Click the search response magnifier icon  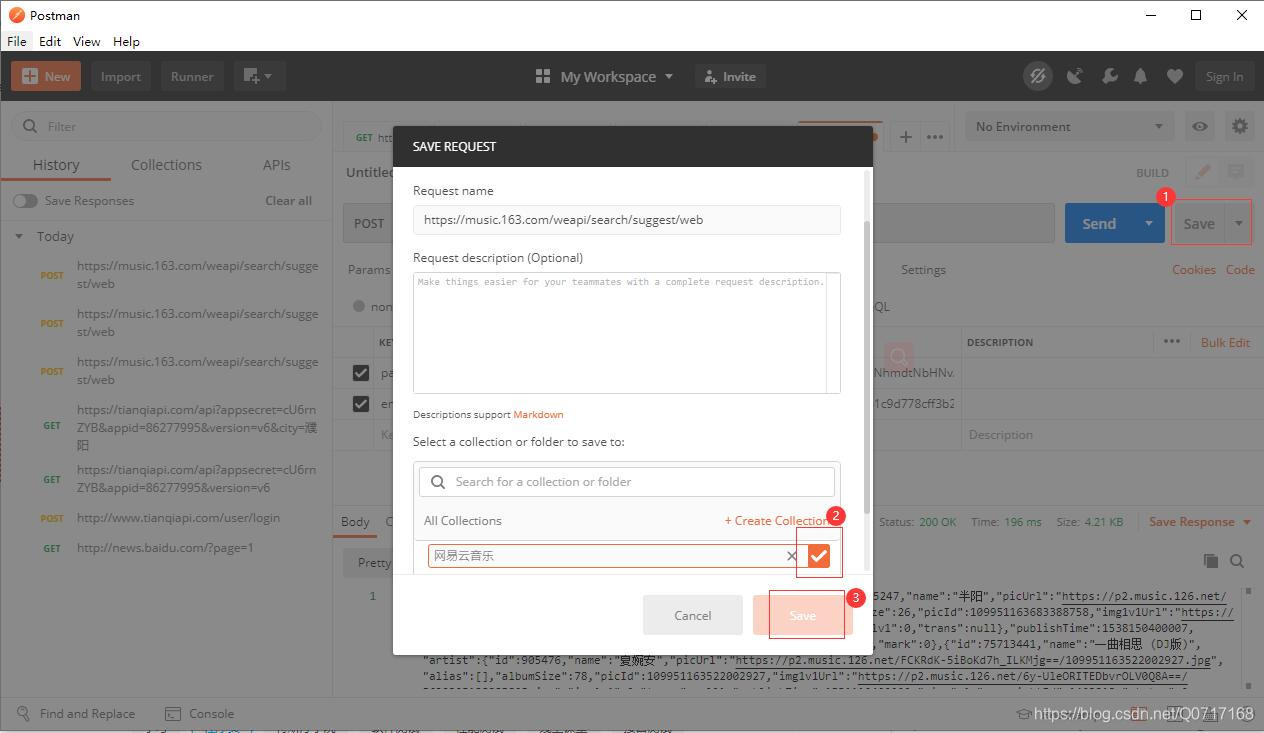click(x=1237, y=561)
